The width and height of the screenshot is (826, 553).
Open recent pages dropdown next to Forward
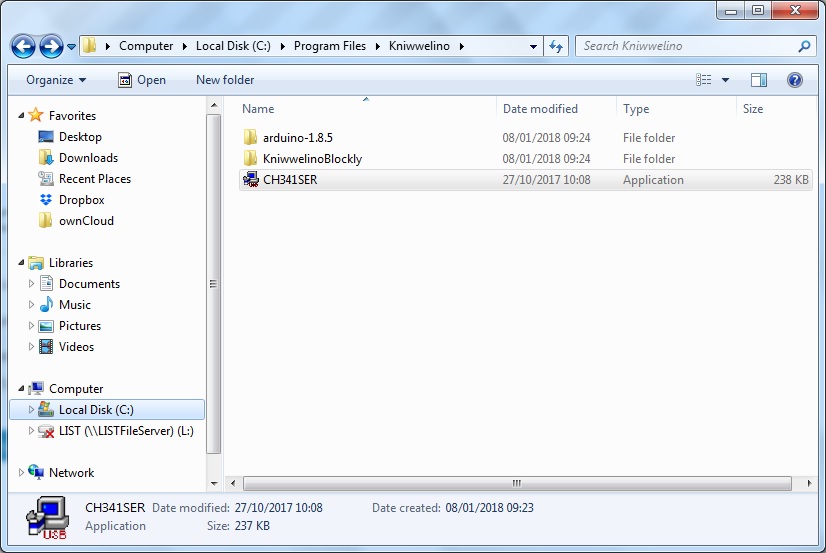(71, 47)
